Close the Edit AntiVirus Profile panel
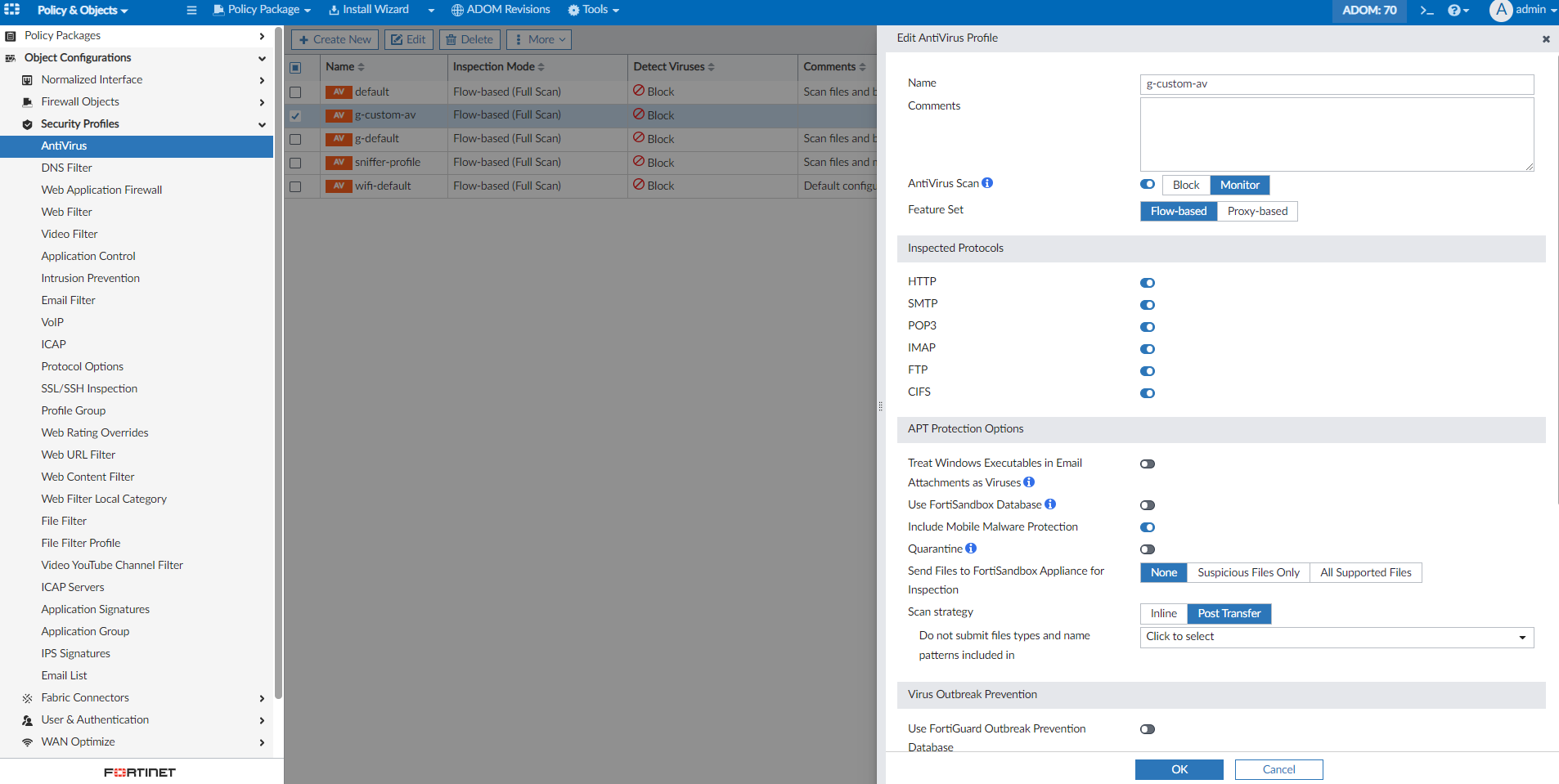The image size is (1559, 784). 1545,39
